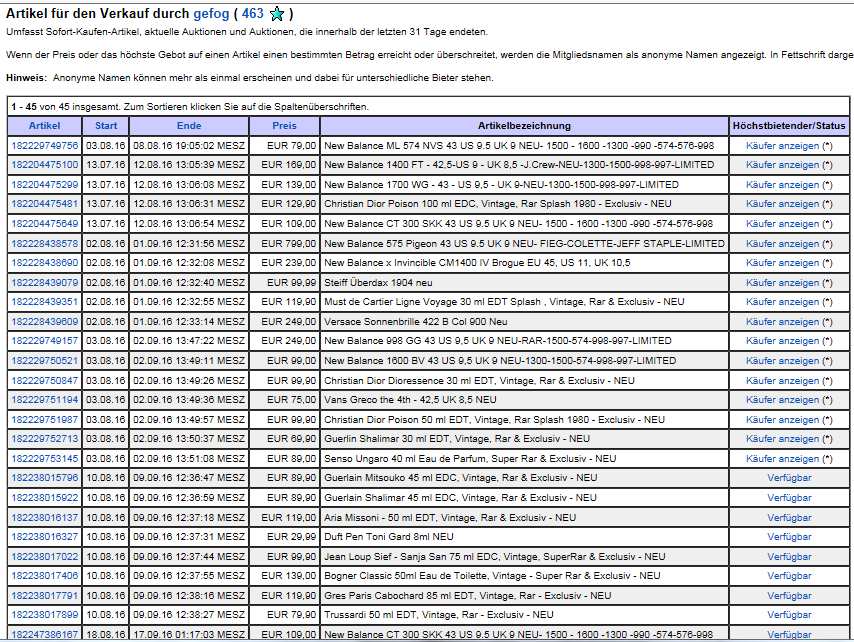Click Verfügbar status for Duft Pen Toni Gard
The width and height of the screenshot is (854, 642).
point(789,537)
